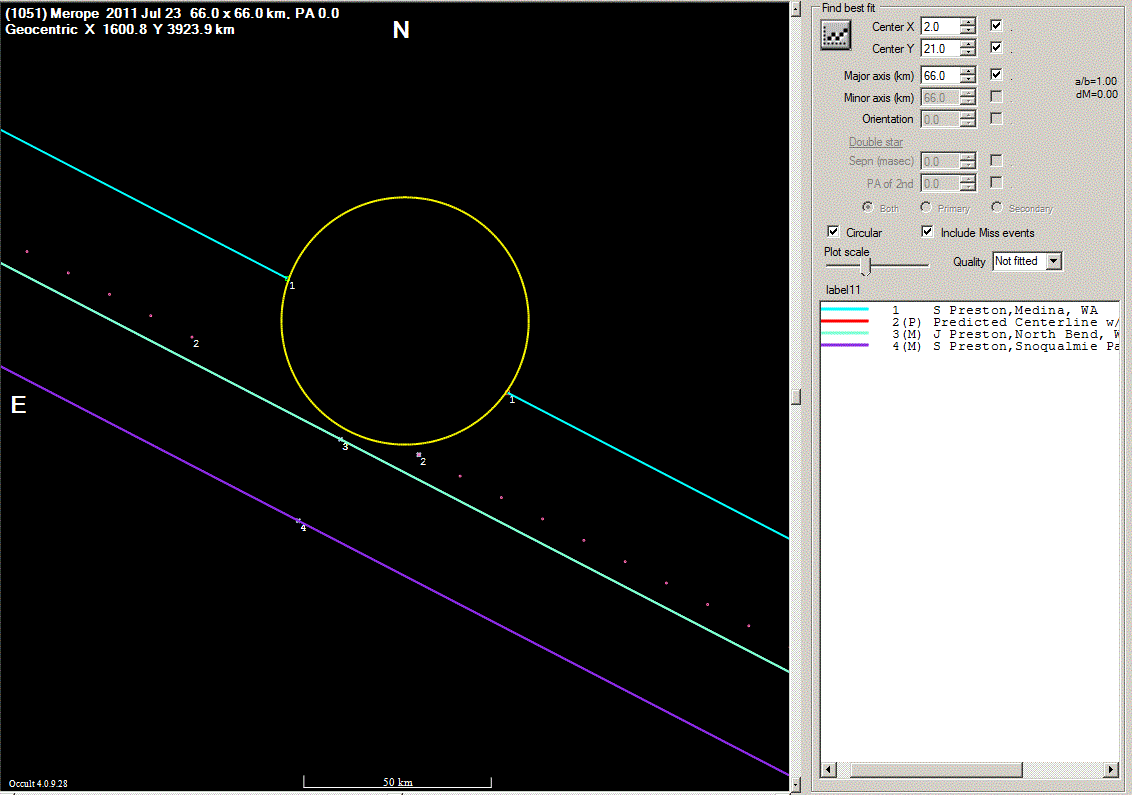Screen dimensions: 1132x795
Task: Toggle the Minor axis fit checkbox
Action: coord(996,96)
